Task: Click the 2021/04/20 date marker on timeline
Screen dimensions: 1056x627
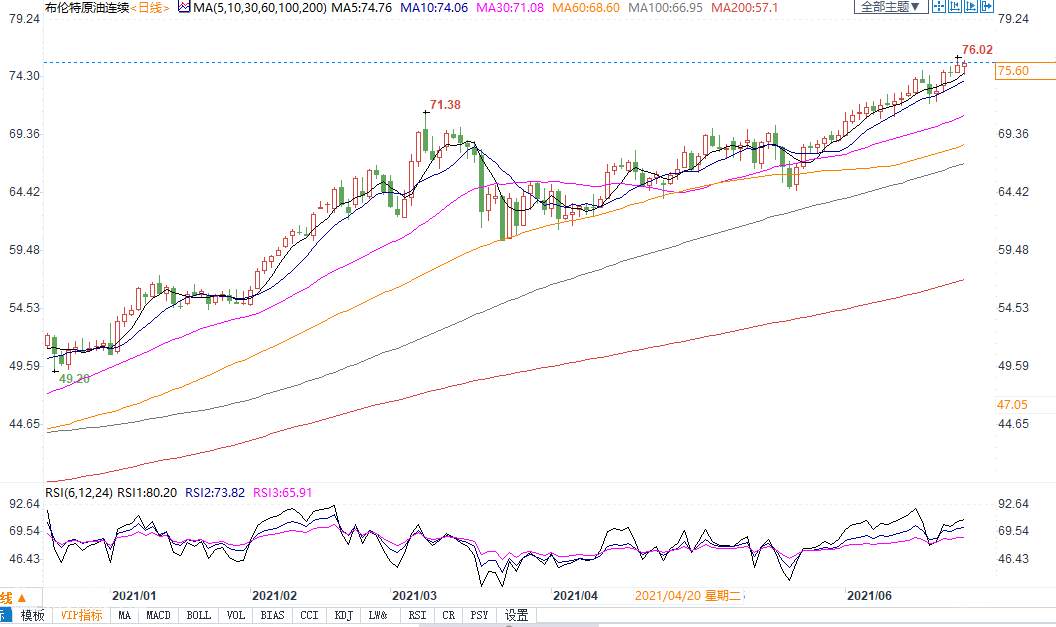Action: pyautogui.click(x=688, y=595)
